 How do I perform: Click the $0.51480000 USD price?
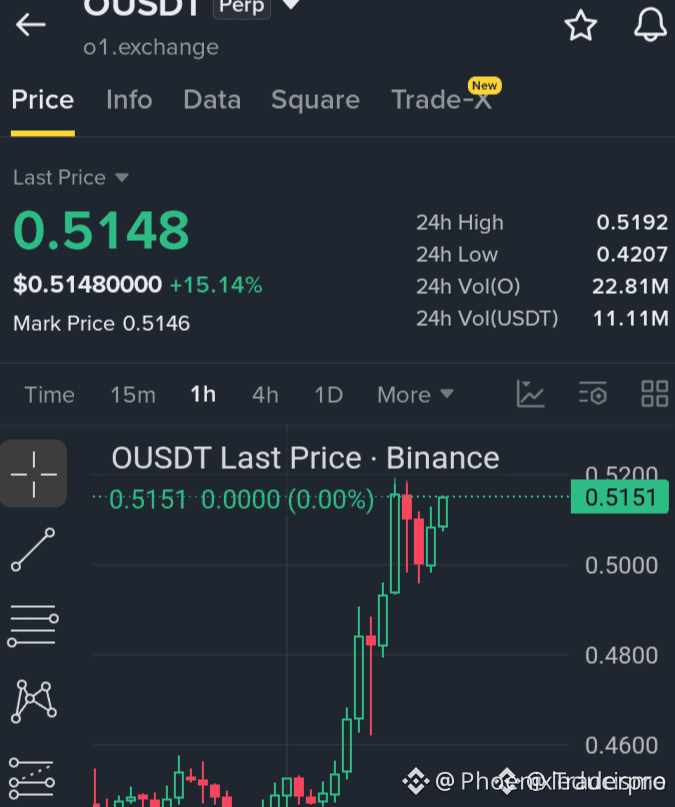(87, 285)
